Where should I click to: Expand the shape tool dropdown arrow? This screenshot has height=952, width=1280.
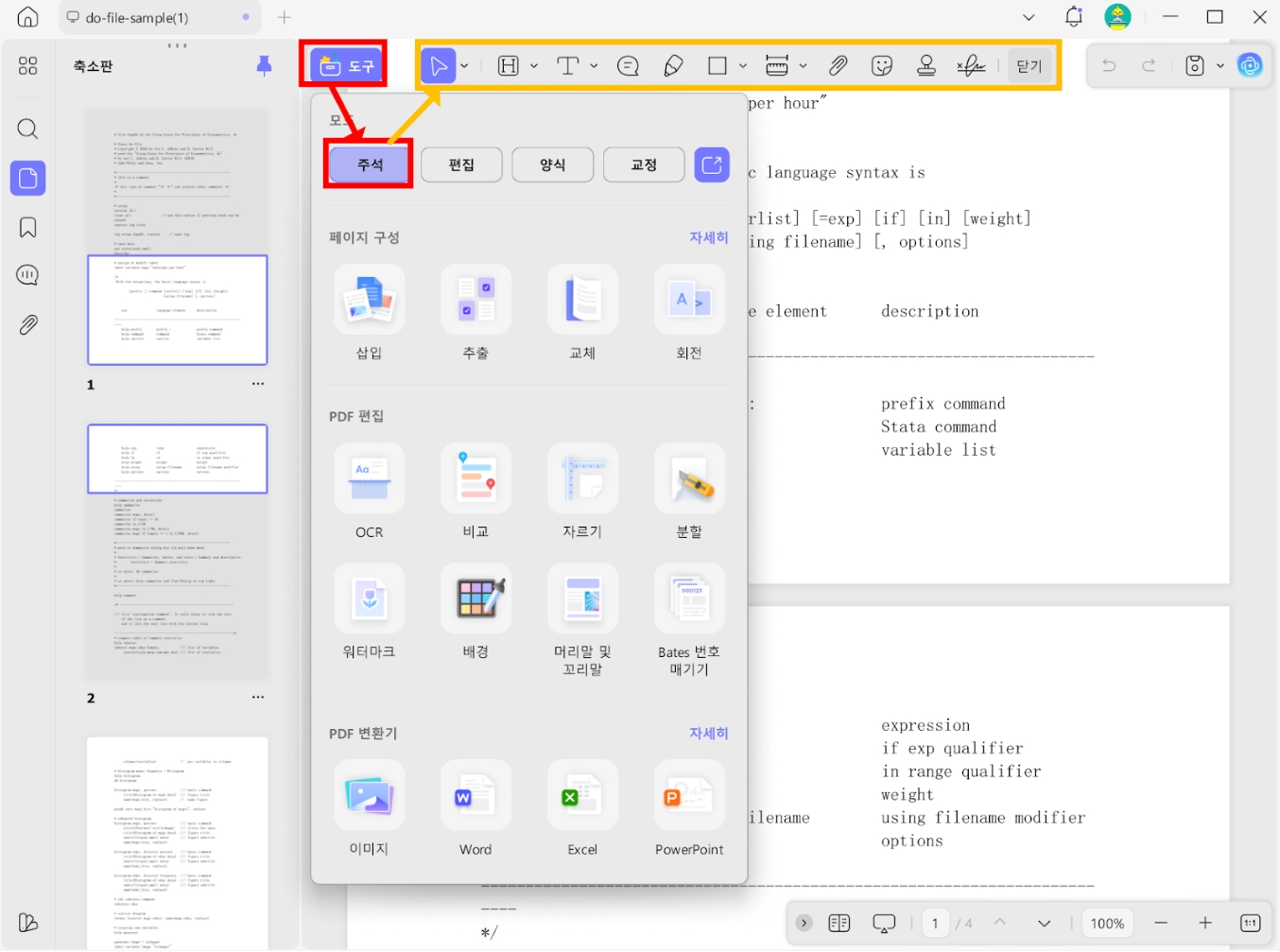743,65
